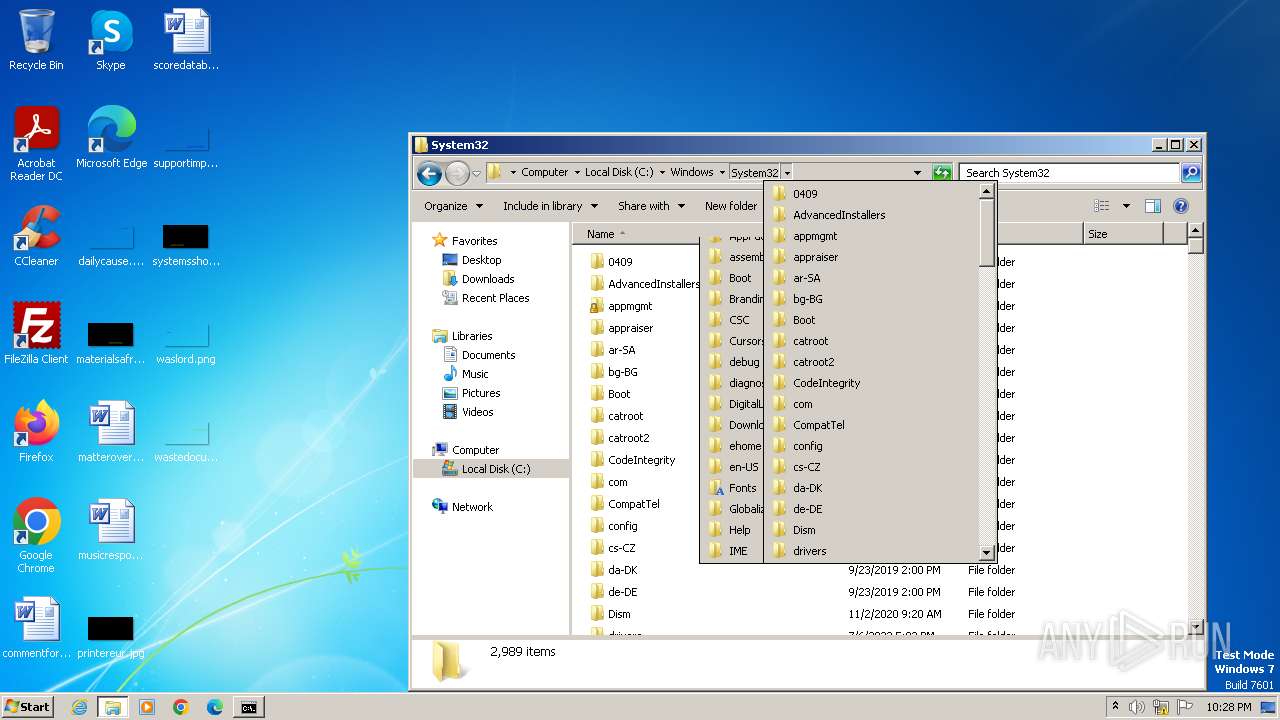This screenshot has height=720, width=1280.
Task: Click the command prompt taskbar icon
Action: click(x=248, y=707)
